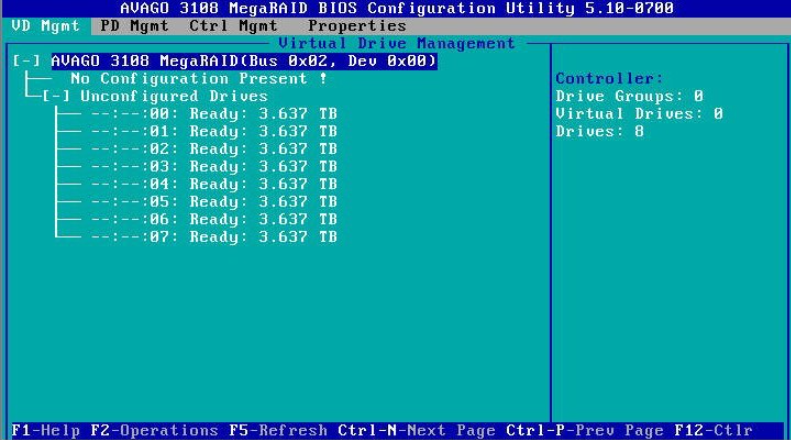The width and height of the screenshot is (791, 440).
Task: Open the PD Mgmt tab
Action: [x=134, y=26]
